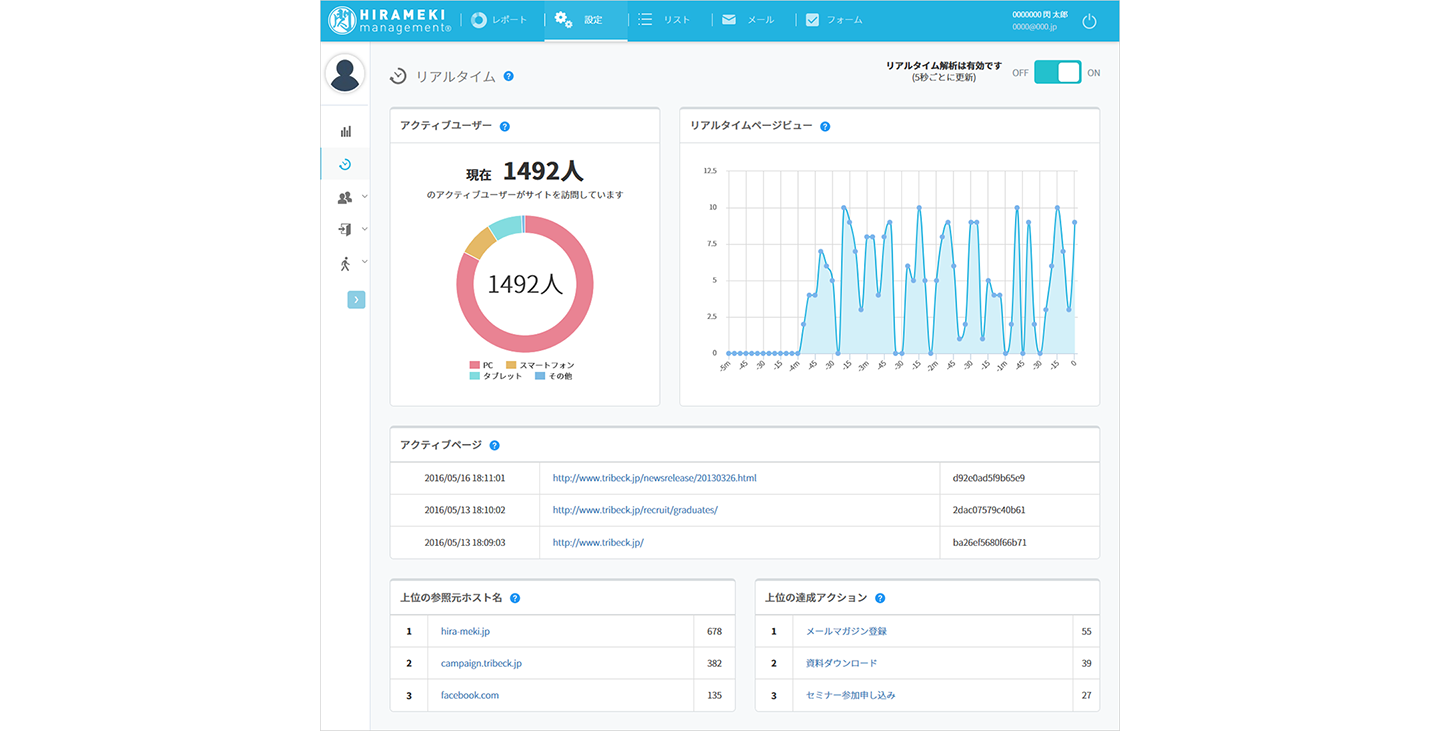
Task: Click referrer count 678
Action: click(714, 631)
